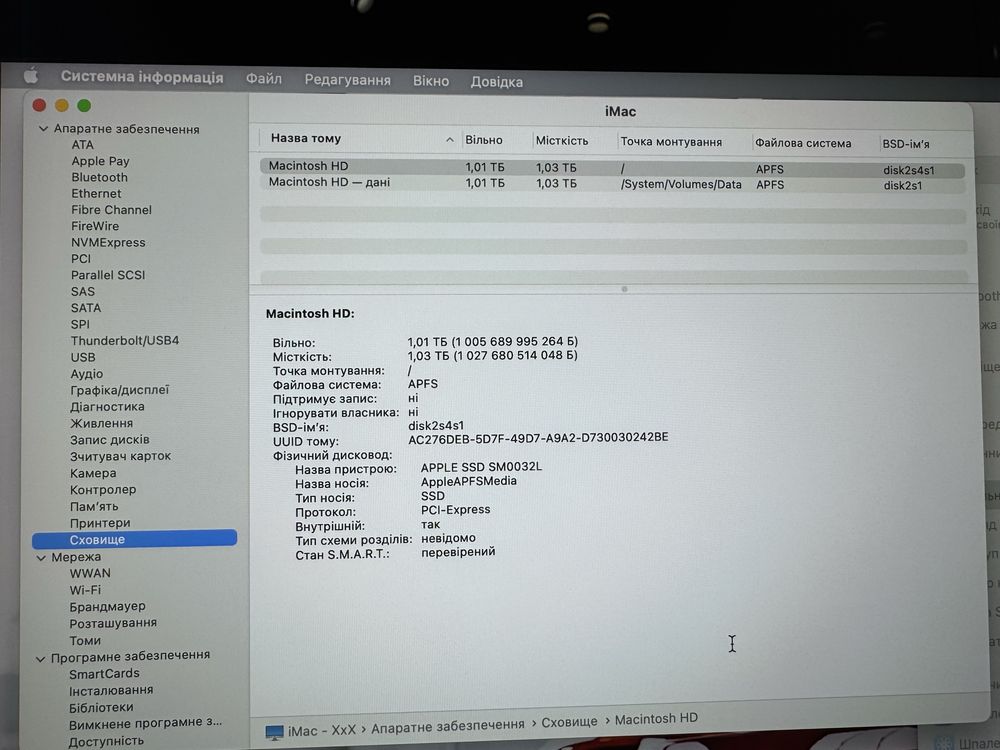Select Аудіо in the sidebar
Screen dimensions: 1000x750
tap(87, 374)
